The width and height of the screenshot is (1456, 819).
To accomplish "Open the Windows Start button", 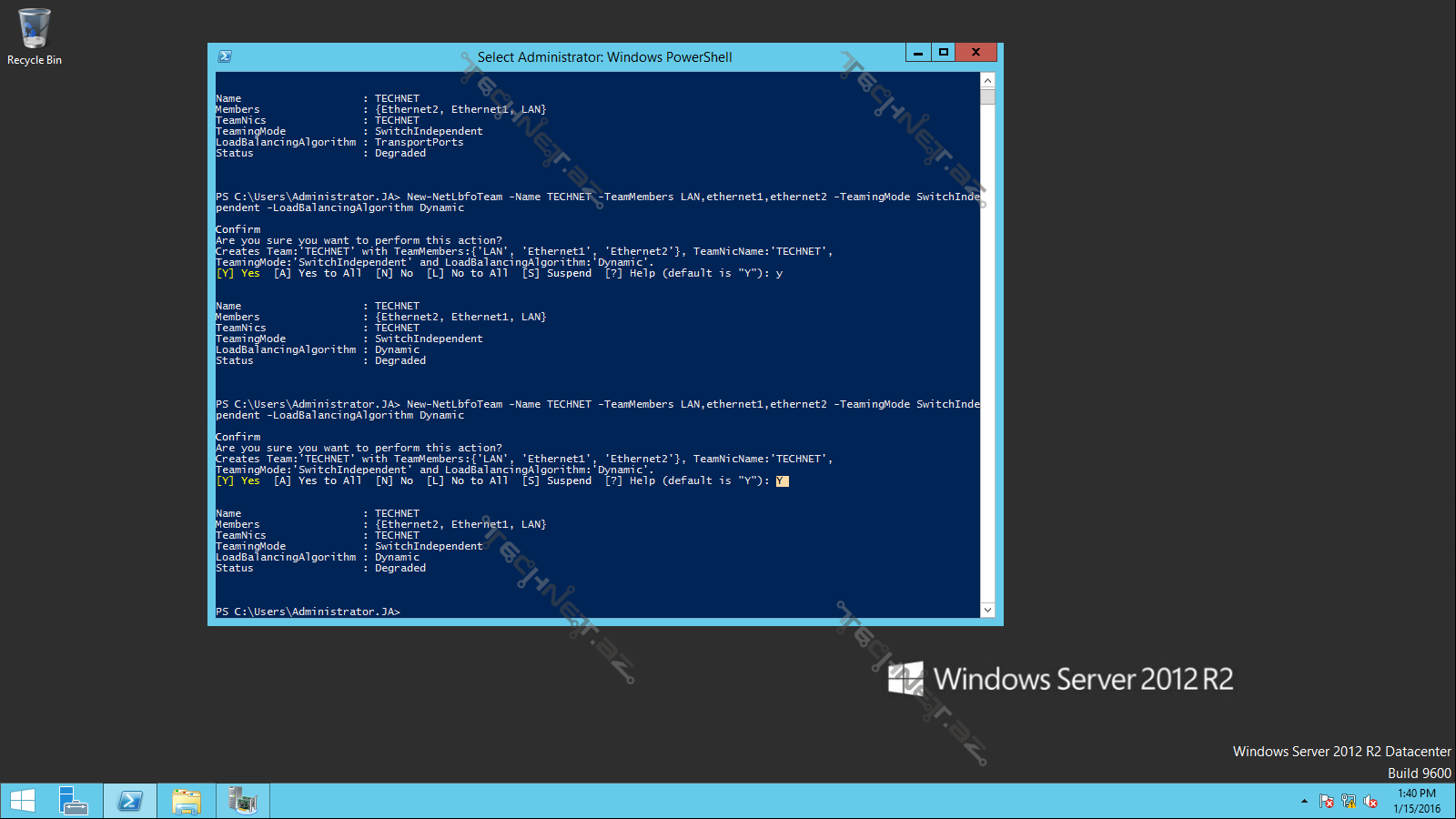I will 23,801.
